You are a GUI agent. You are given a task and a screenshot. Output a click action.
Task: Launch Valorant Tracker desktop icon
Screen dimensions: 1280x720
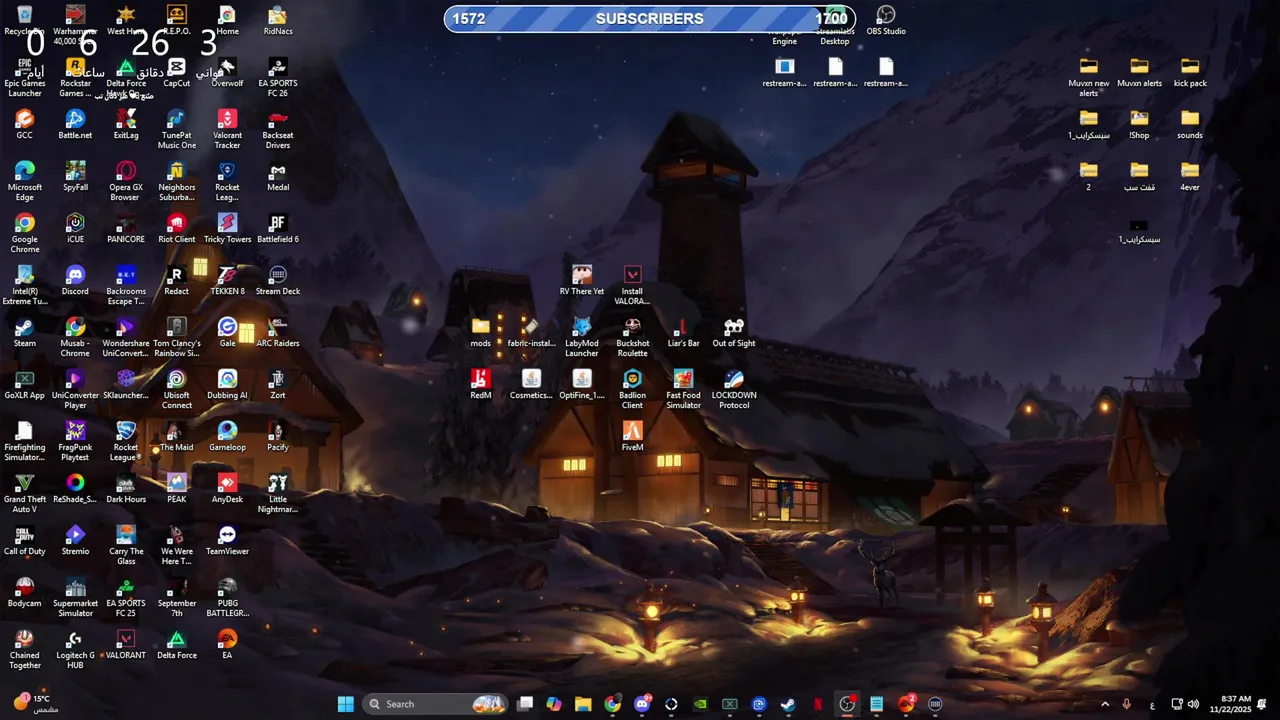coord(227,129)
